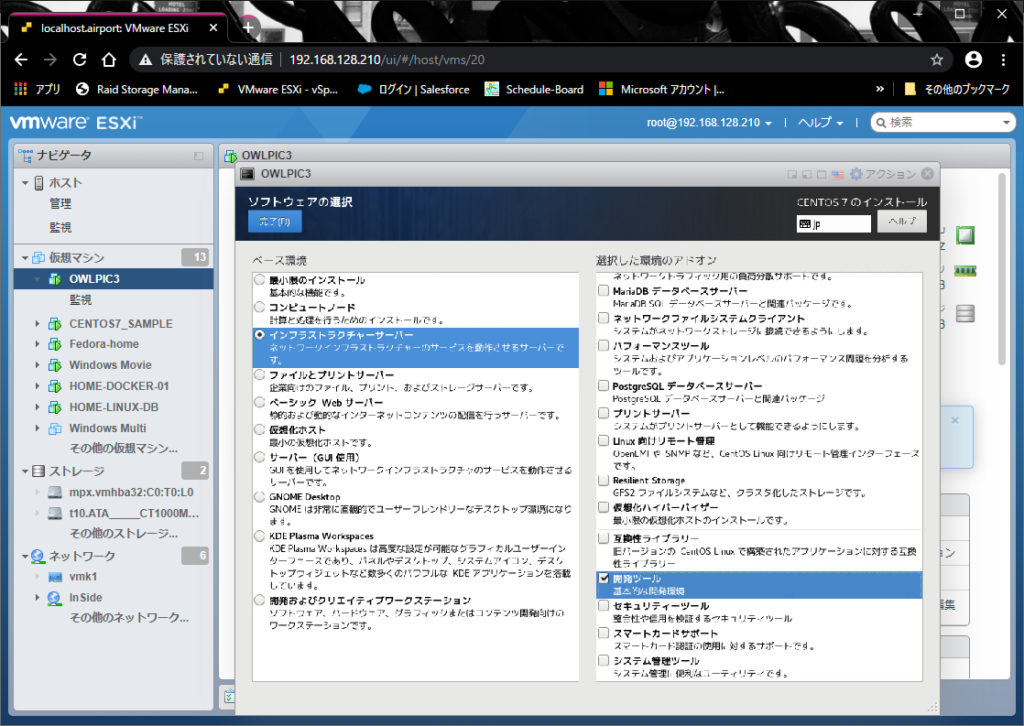The image size is (1024, 726).
Task: Open the Chrome profile avatar icon
Action: coord(973,59)
